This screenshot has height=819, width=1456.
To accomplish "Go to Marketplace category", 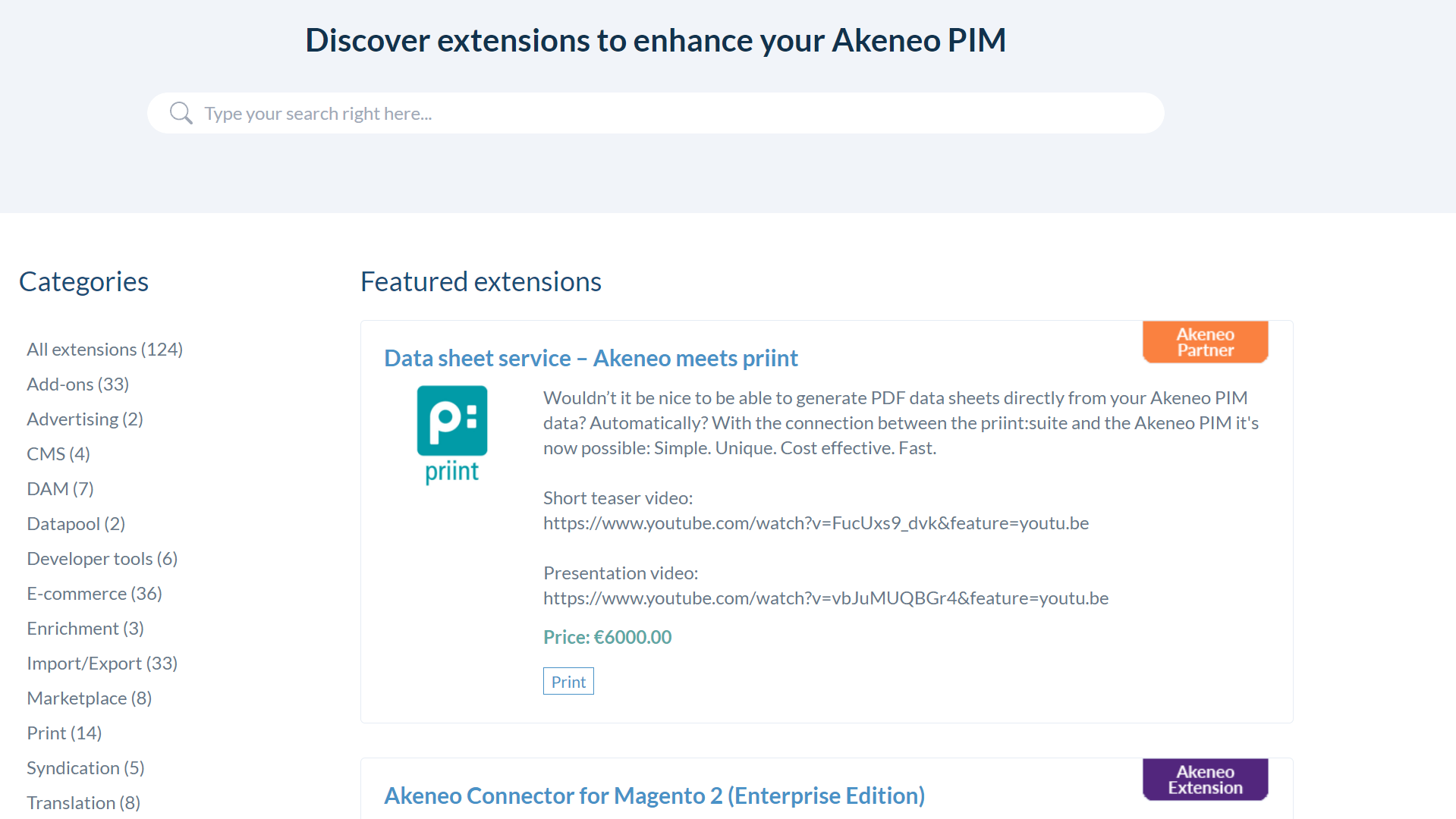I will point(89,698).
